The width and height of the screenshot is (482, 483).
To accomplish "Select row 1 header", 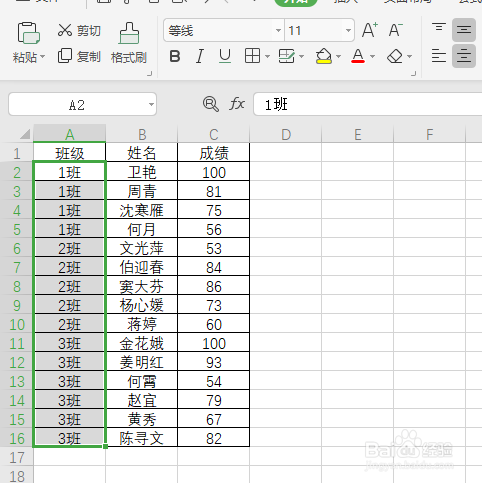I will coord(17,153).
